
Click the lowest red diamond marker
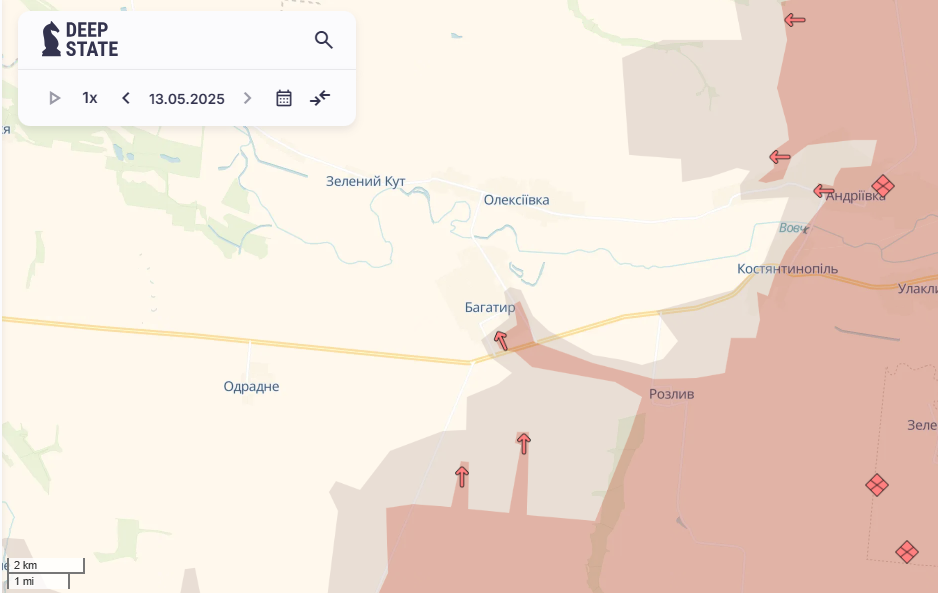(x=907, y=552)
